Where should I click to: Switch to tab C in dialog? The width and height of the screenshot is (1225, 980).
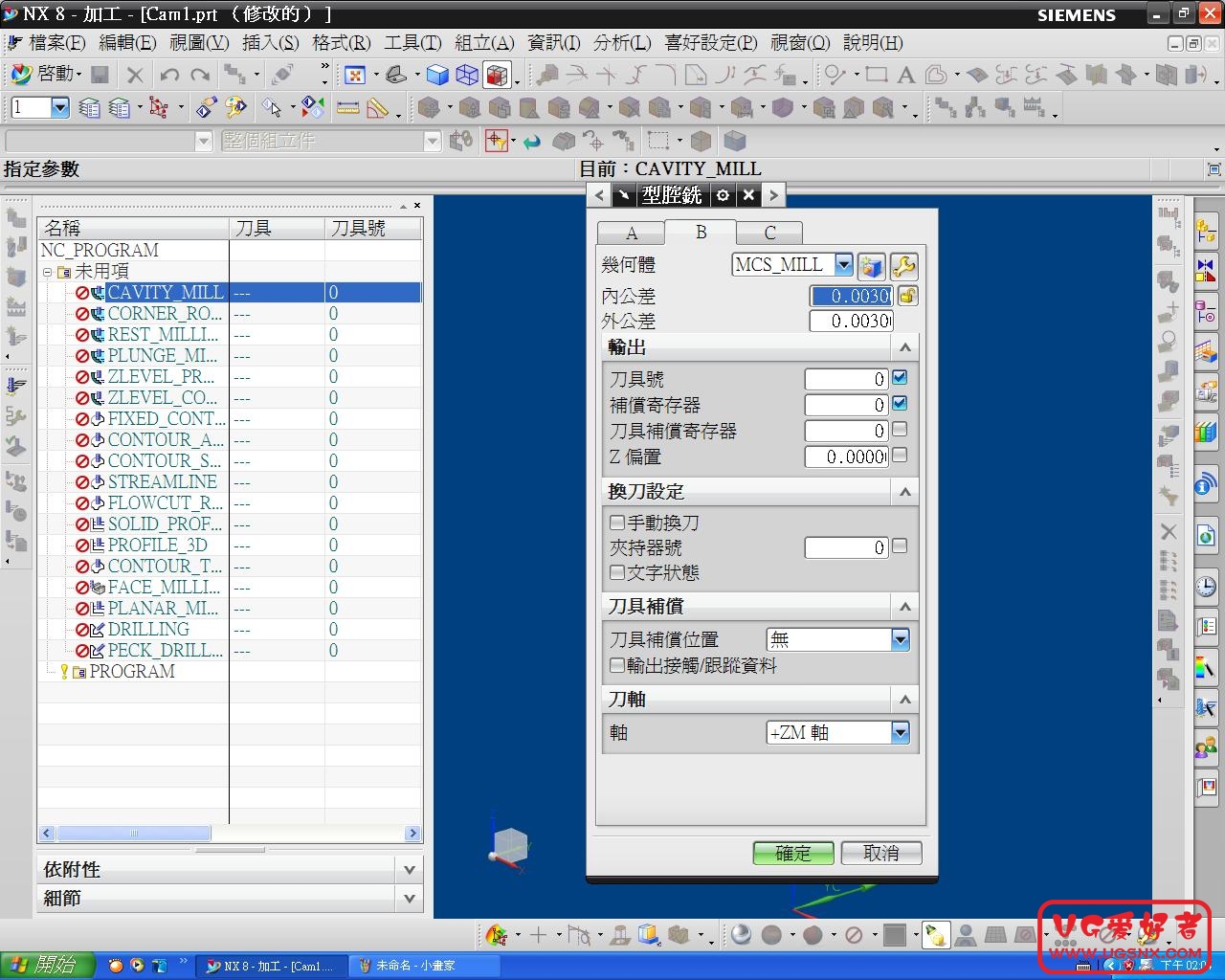pyautogui.click(x=769, y=234)
